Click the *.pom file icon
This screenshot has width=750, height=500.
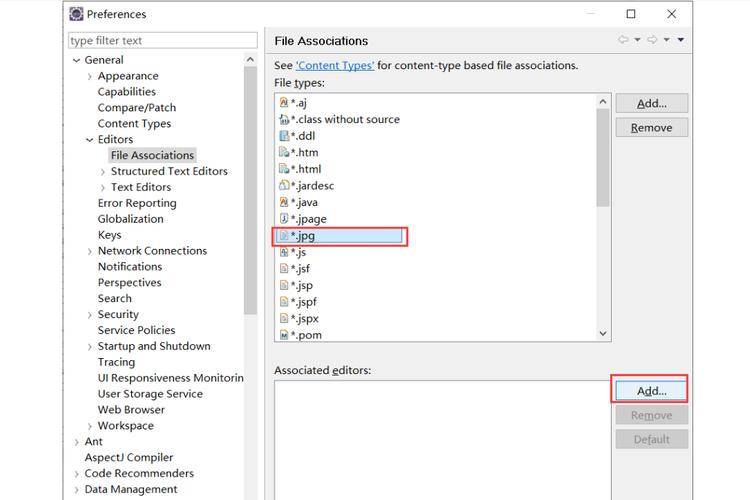click(x=284, y=335)
